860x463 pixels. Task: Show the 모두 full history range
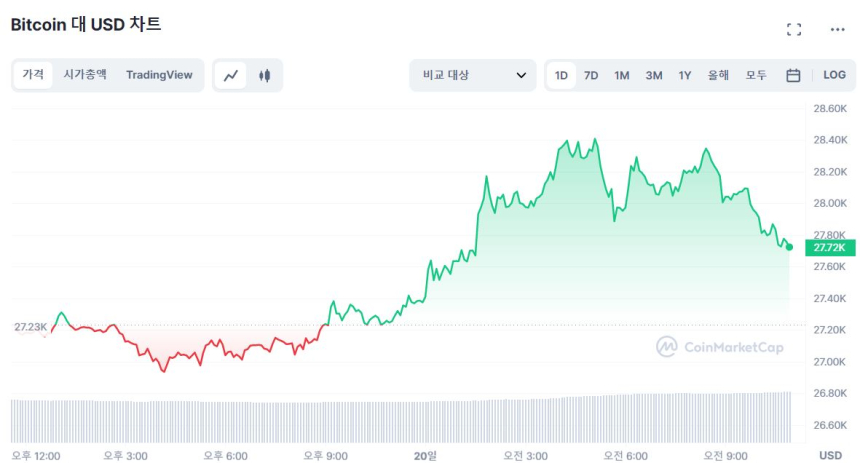[756, 75]
